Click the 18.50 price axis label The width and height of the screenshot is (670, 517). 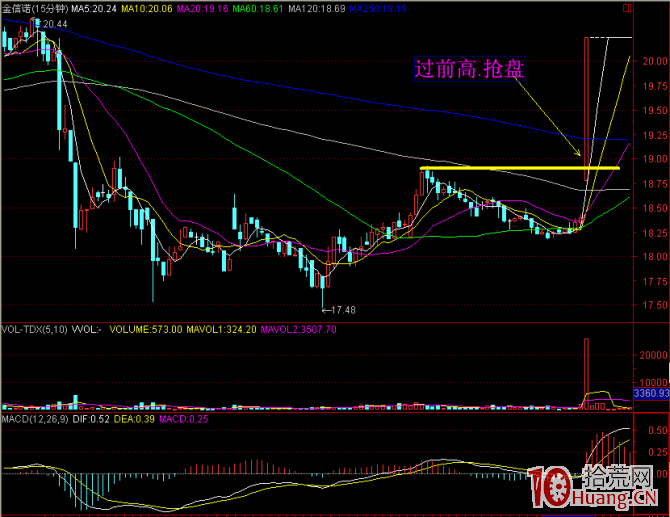pyautogui.click(x=655, y=208)
